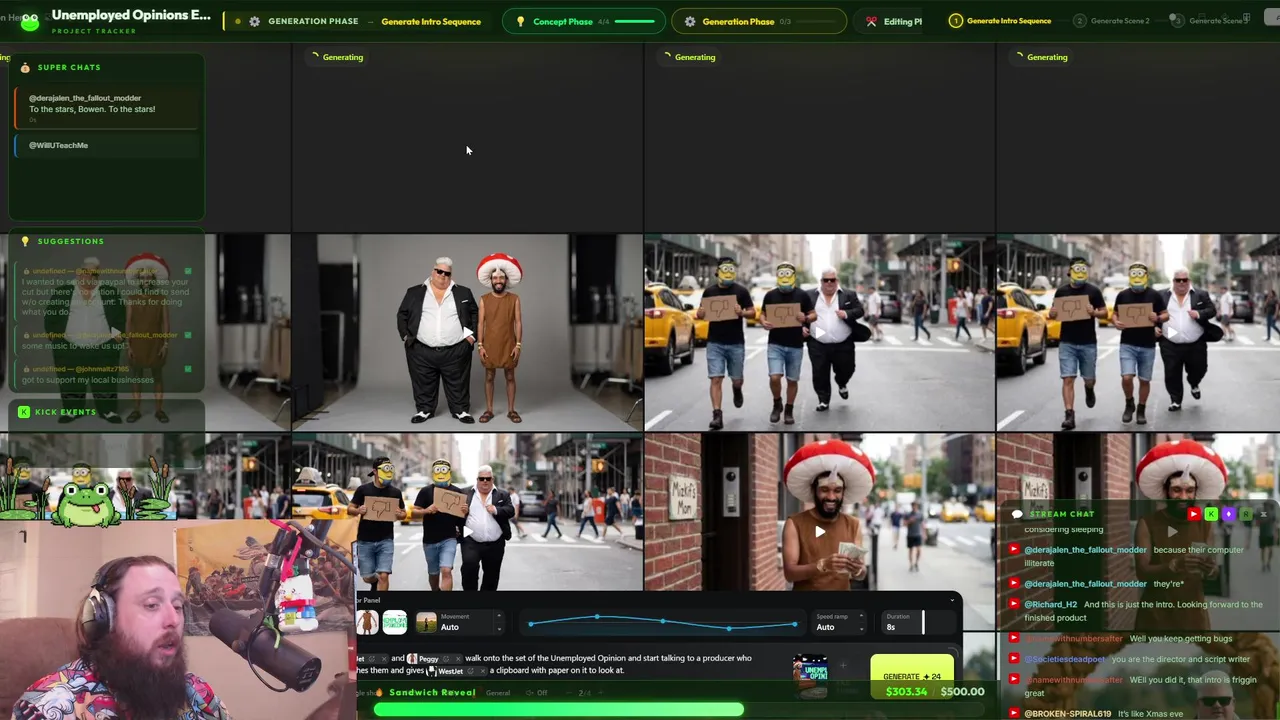Select the Generation Phase 0/3 tab
The height and width of the screenshot is (720, 1280).
tap(759, 21)
